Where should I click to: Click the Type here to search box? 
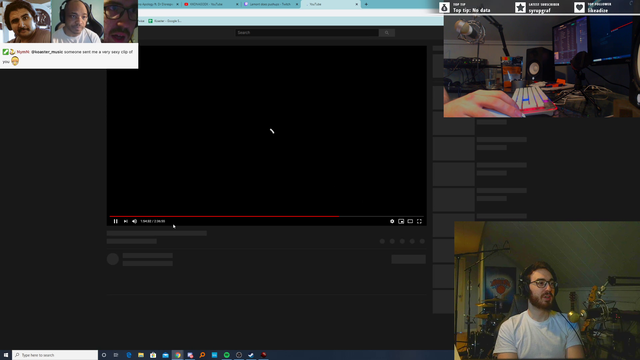(55, 355)
